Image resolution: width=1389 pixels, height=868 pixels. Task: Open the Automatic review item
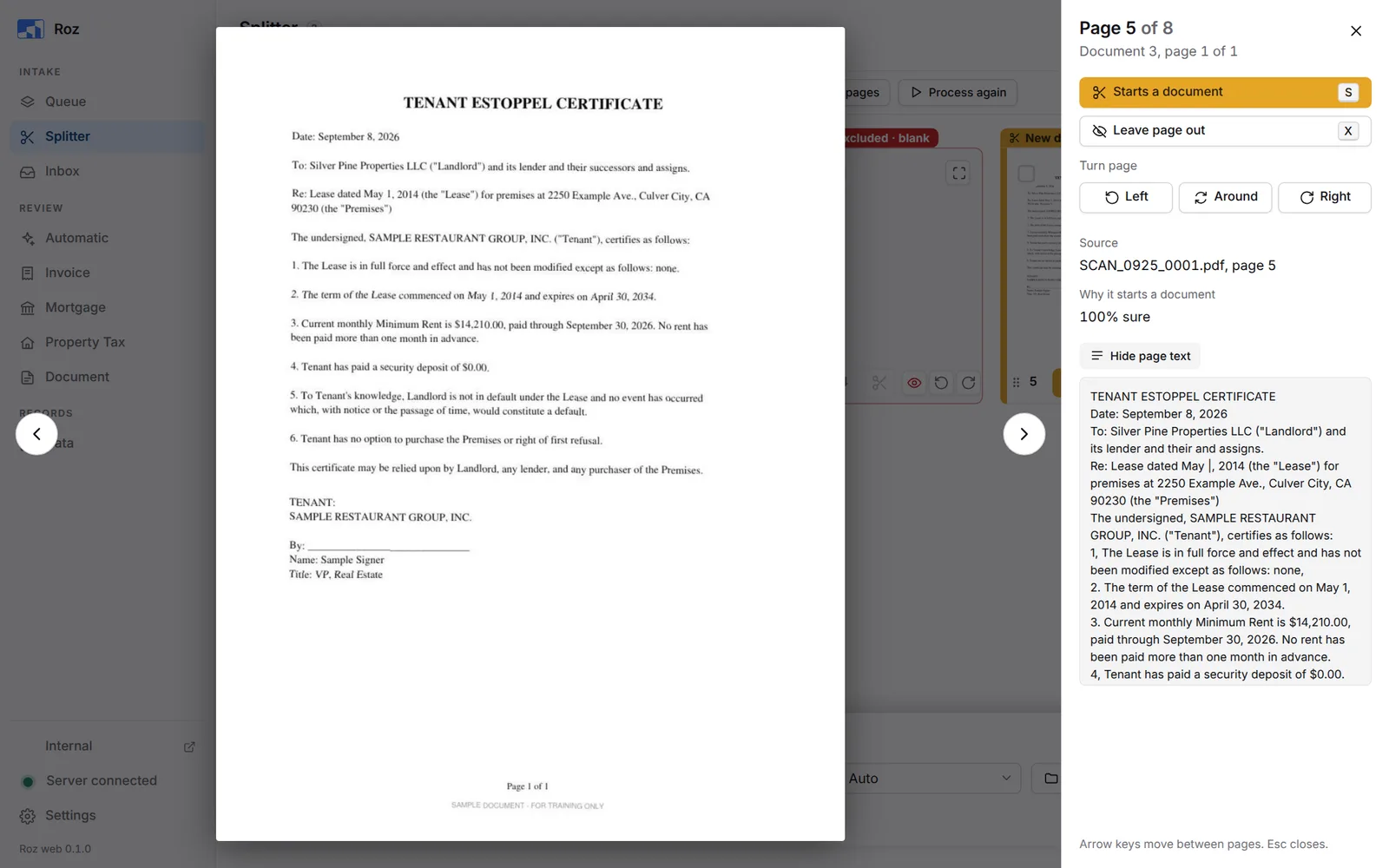point(108,238)
